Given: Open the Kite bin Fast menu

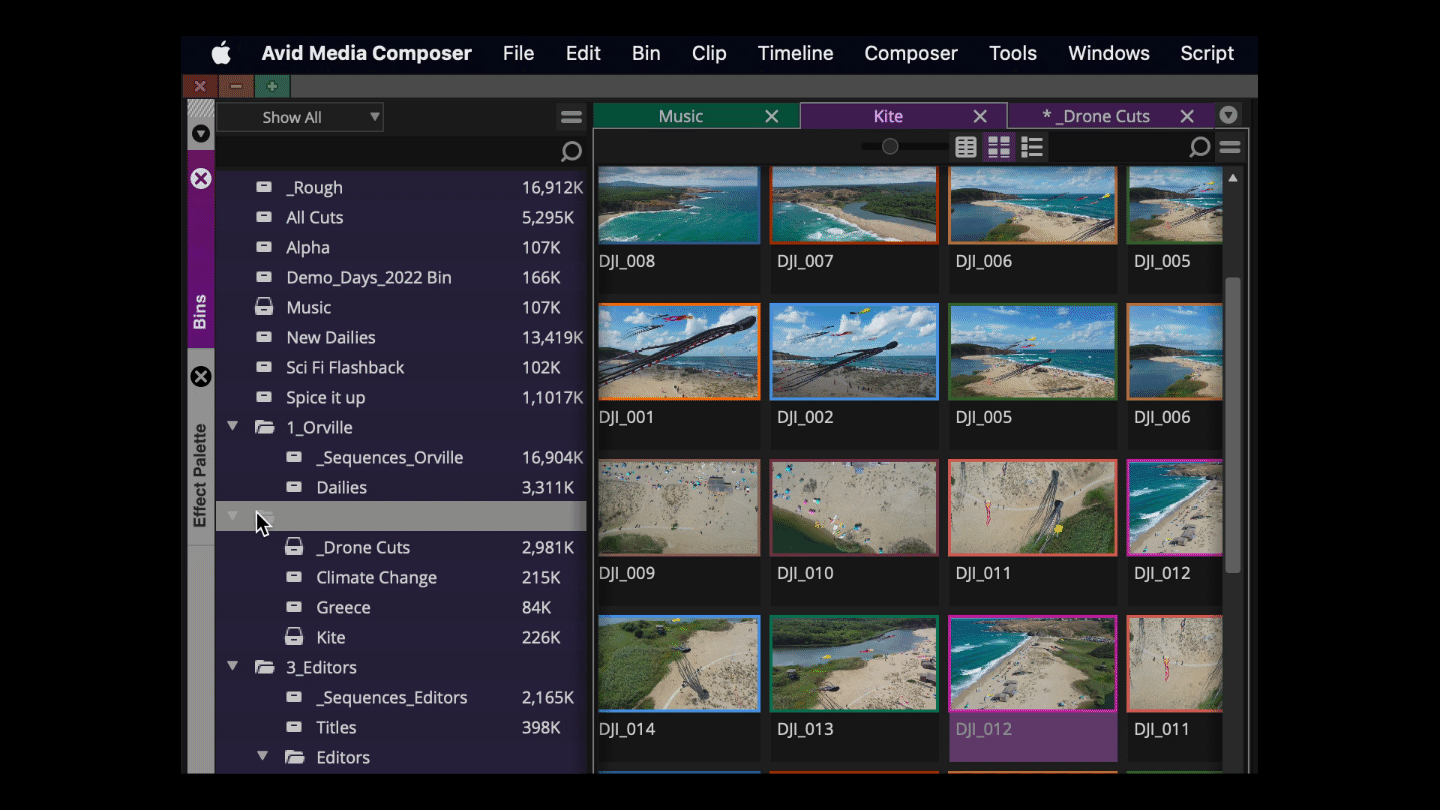Looking at the screenshot, I should pyautogui.click(x=1230, y=147).
